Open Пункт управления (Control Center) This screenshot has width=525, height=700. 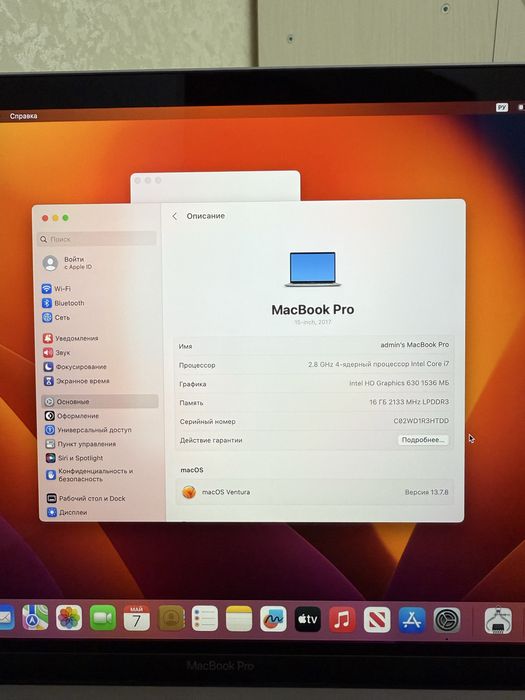click(81, 444)
